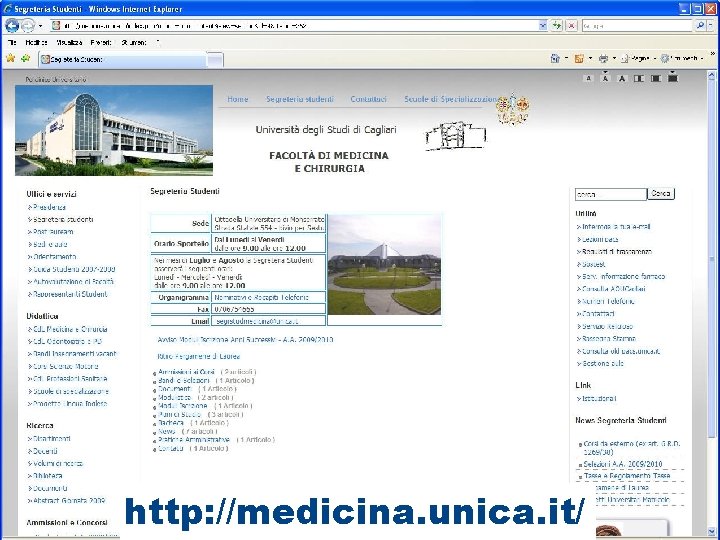
Task: Open the Strumenti menu
Action: [x=134, y=43]
